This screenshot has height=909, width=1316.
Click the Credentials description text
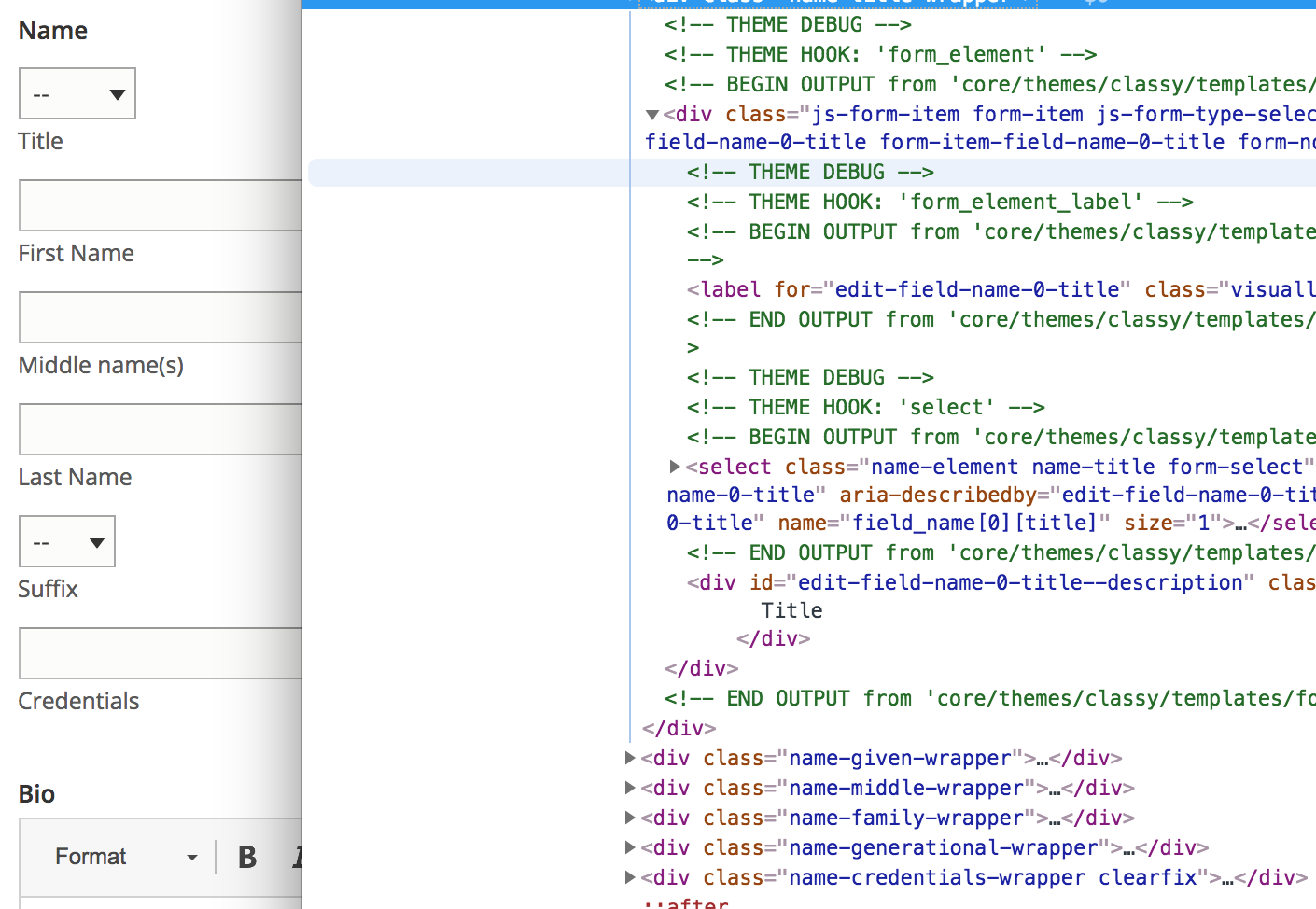point(78,701)
